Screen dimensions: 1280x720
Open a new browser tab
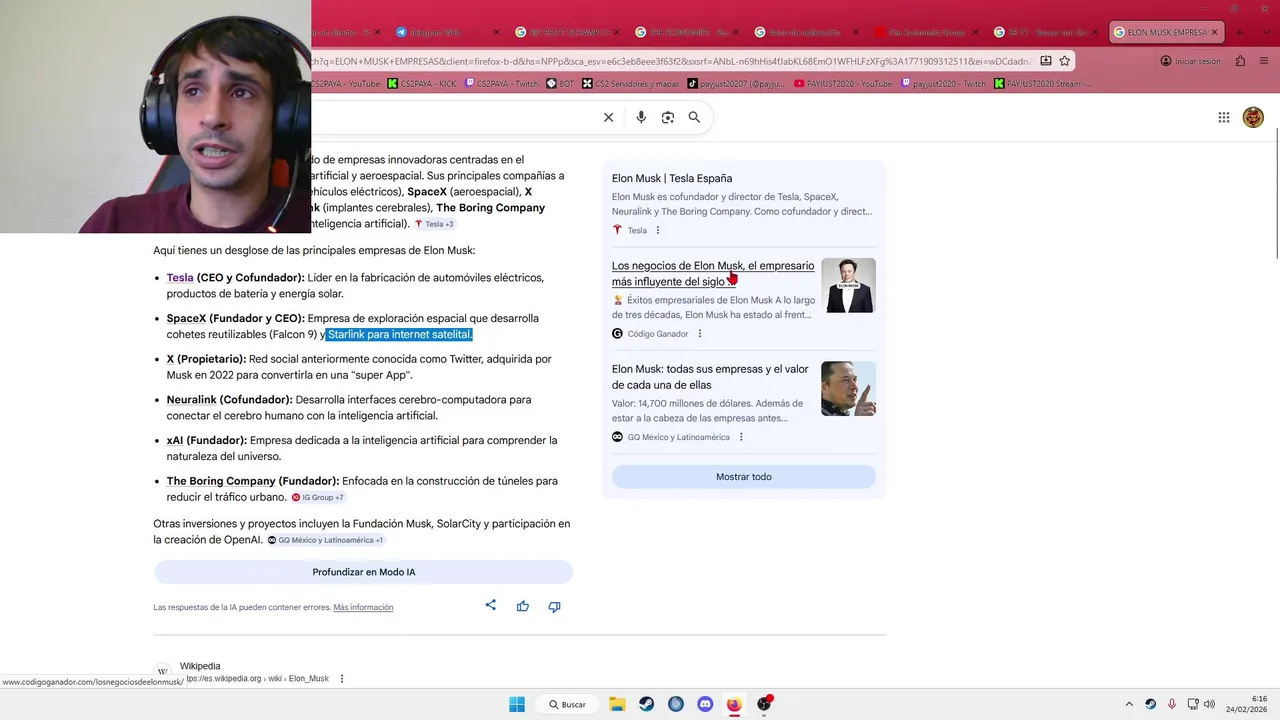pos(1240,32)
